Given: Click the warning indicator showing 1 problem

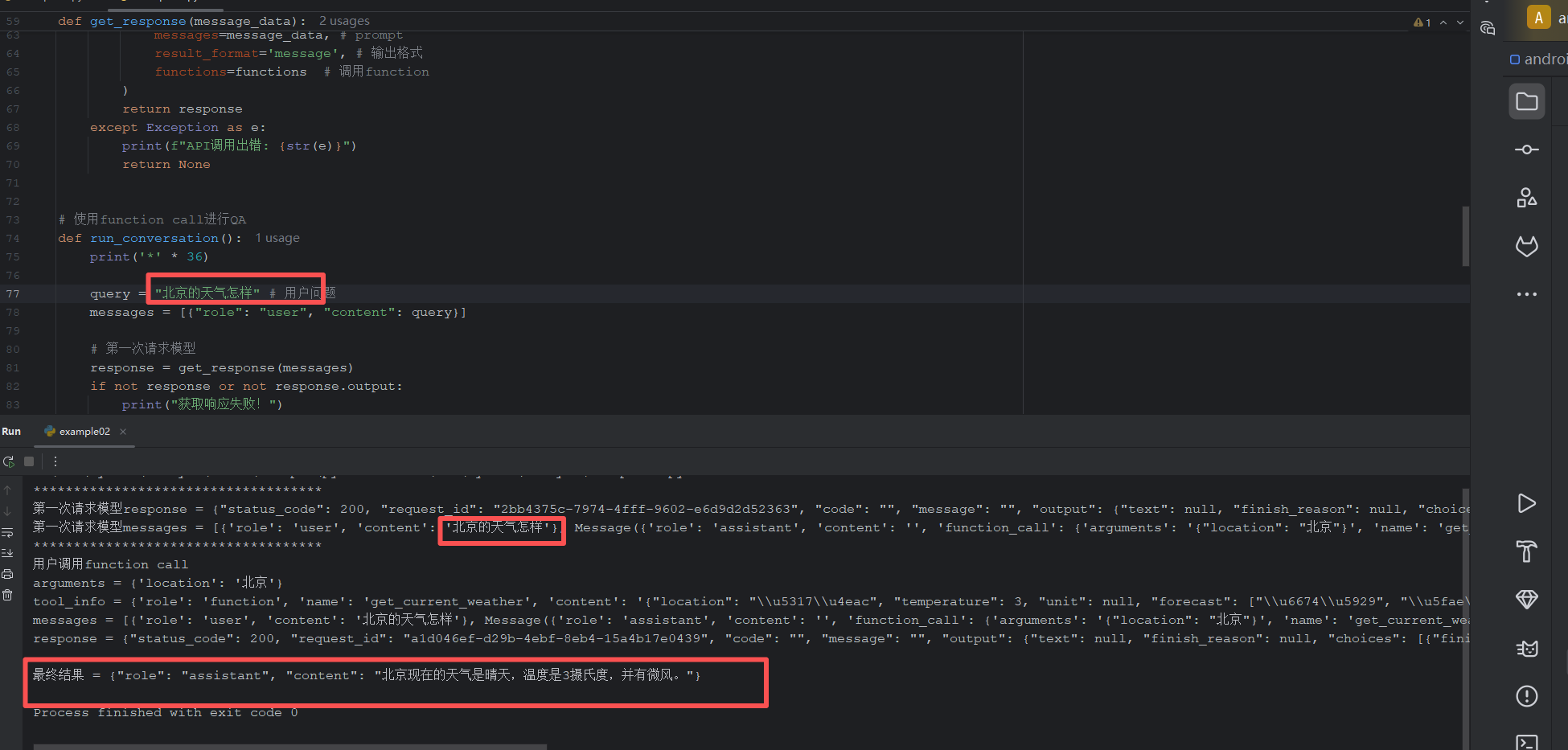Looking at the screenshot, I should click(x=1422, y=23).
